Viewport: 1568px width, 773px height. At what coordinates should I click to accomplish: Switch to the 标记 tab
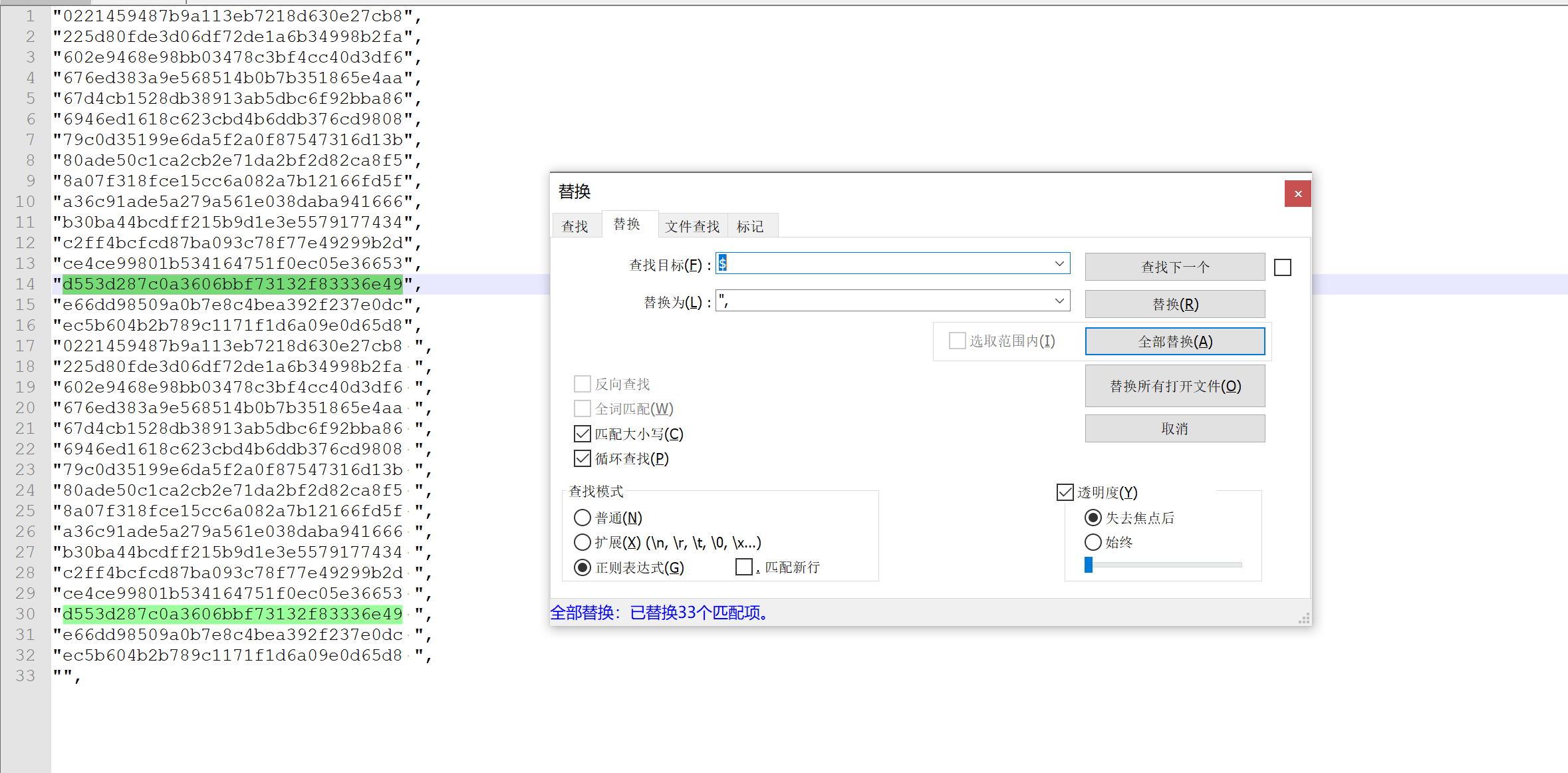(x=751, y=226)
